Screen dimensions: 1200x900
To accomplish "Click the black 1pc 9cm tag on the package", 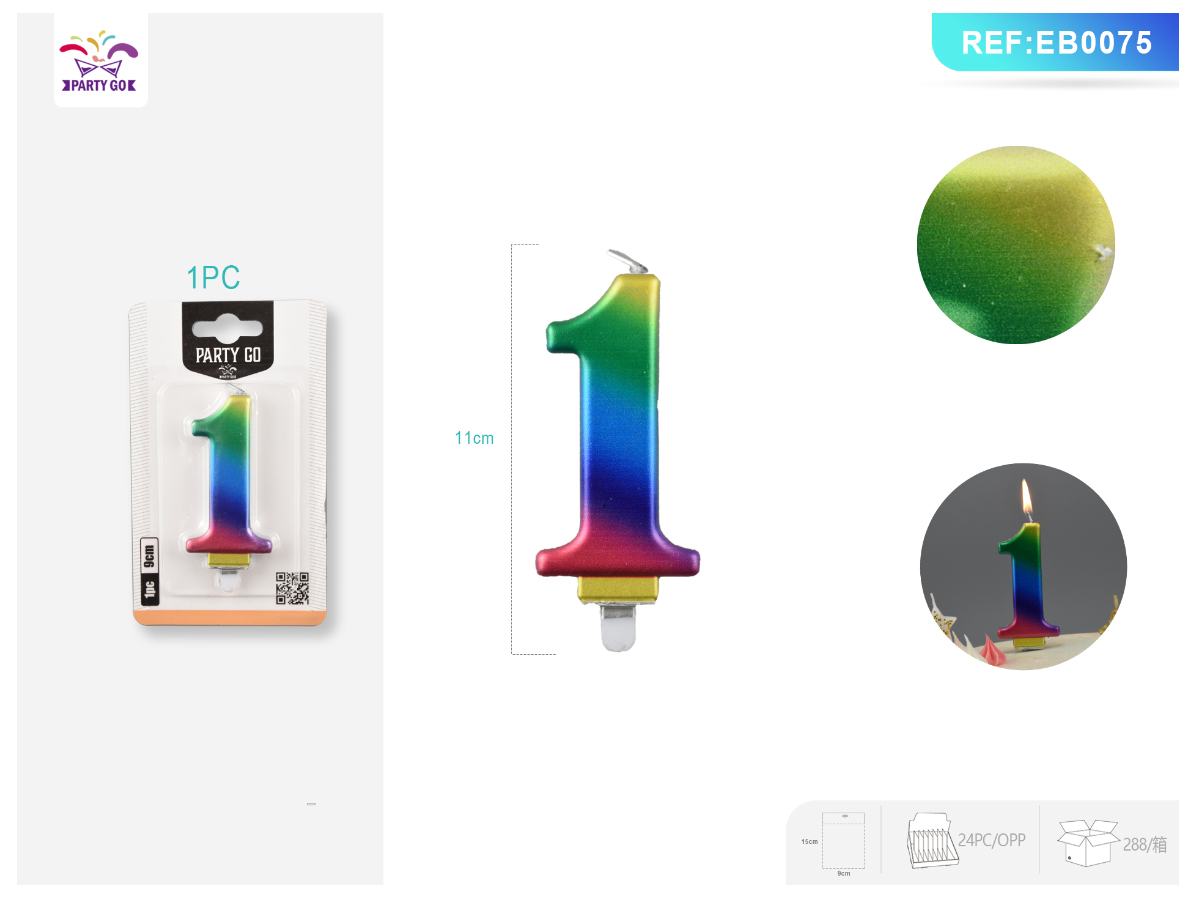I will [148, 569].
